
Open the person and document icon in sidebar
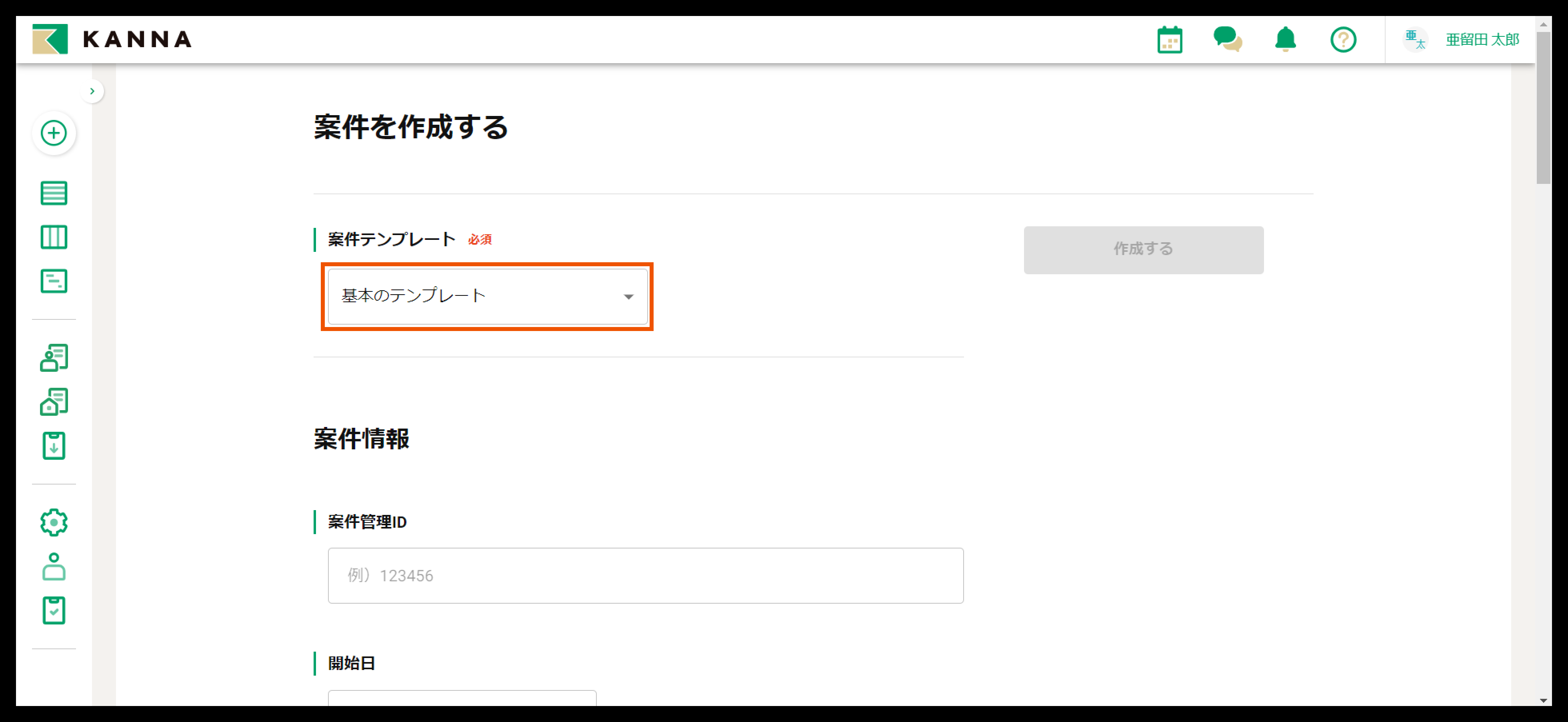point(54,358)
